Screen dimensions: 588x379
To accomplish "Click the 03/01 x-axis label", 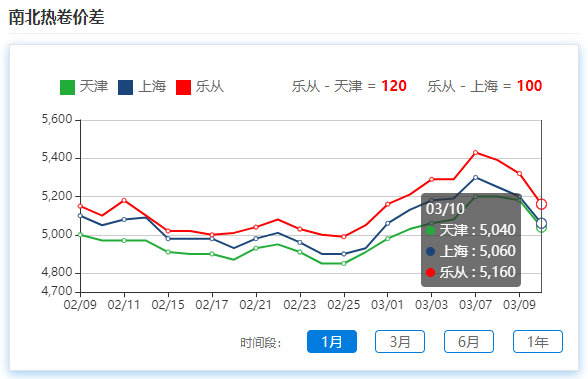I will [x=387, y=305].
